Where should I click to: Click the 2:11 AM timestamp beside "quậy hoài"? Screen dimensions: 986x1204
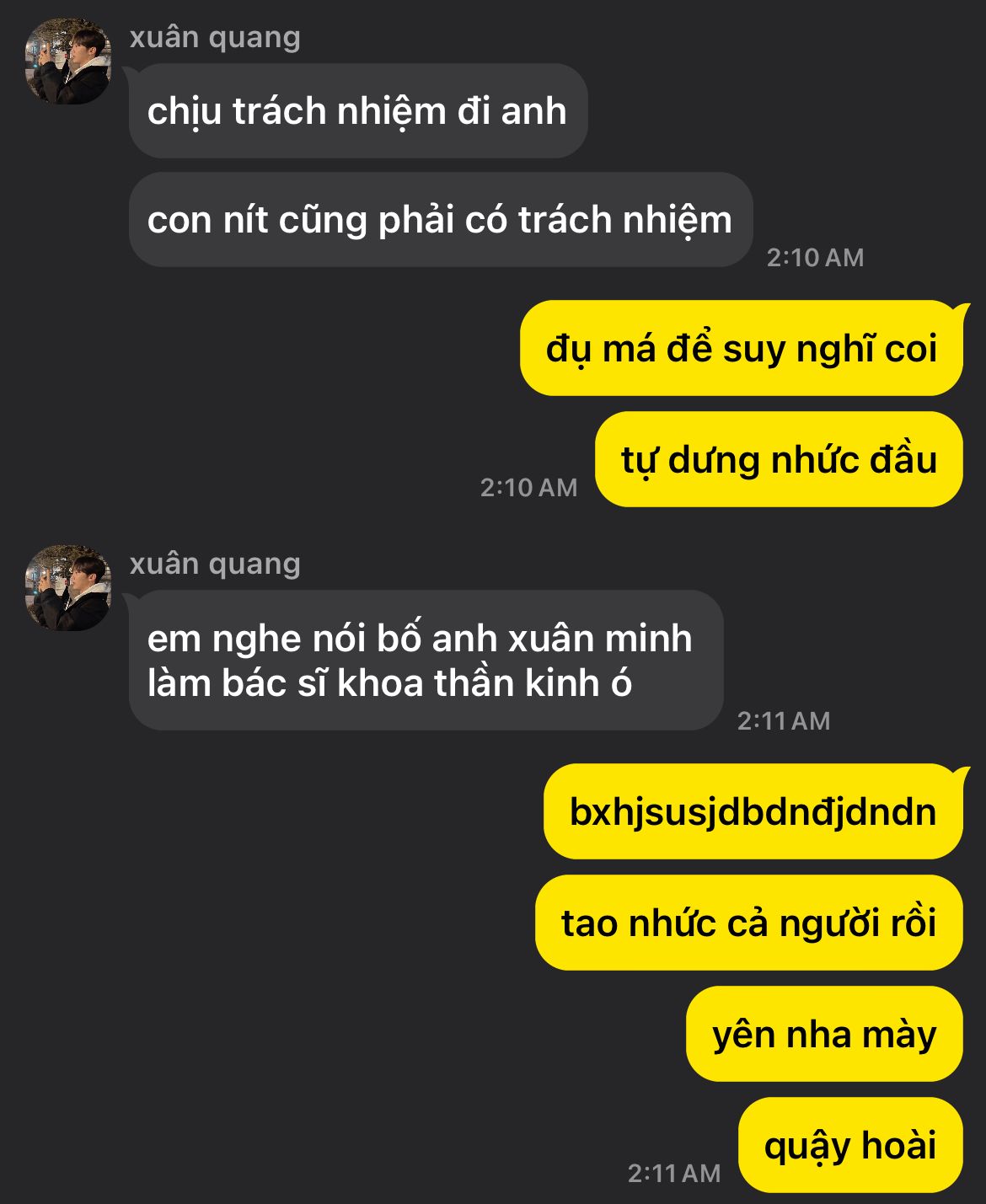(674, 1173)
